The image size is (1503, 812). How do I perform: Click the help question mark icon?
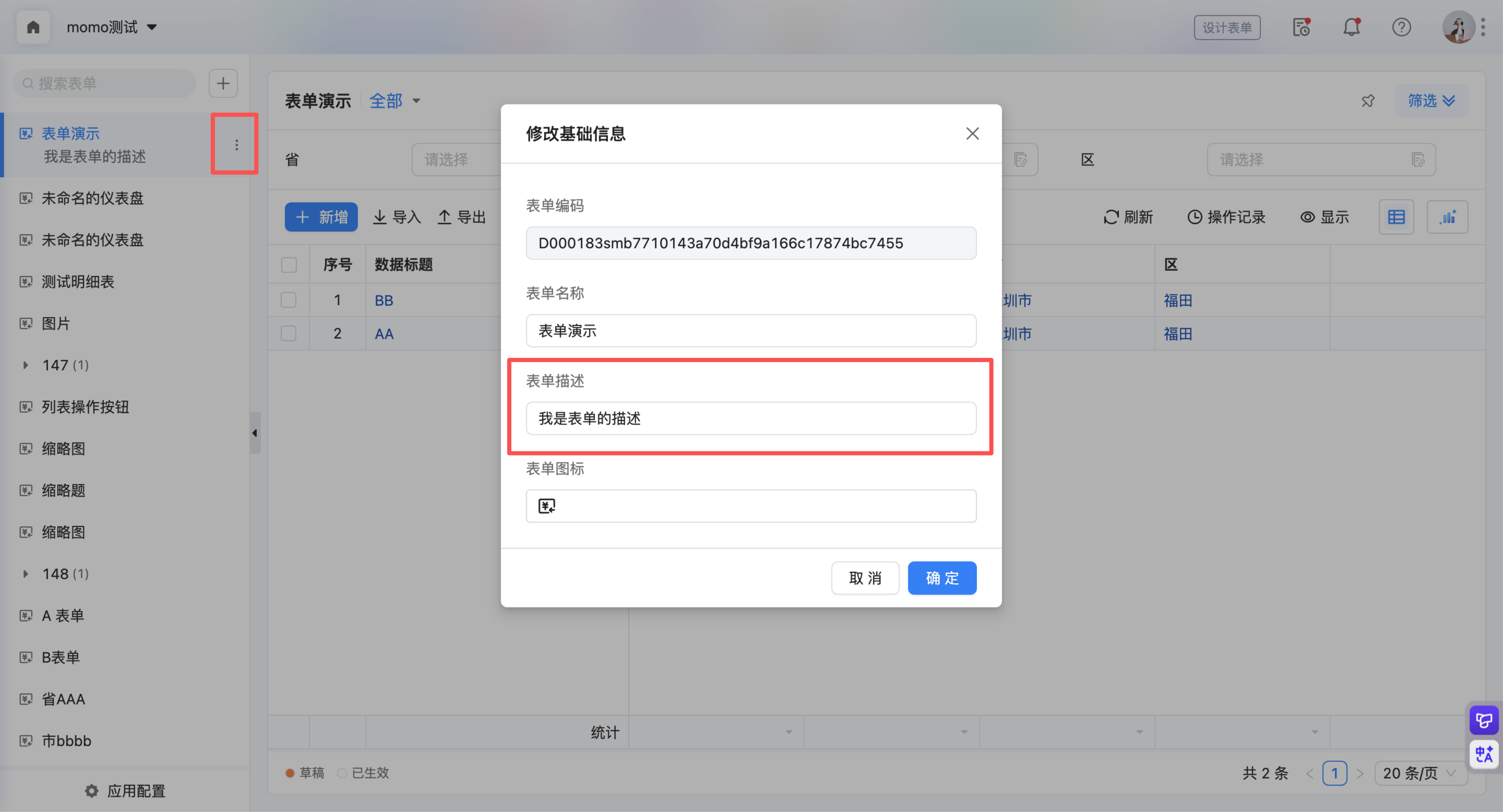1401,27
